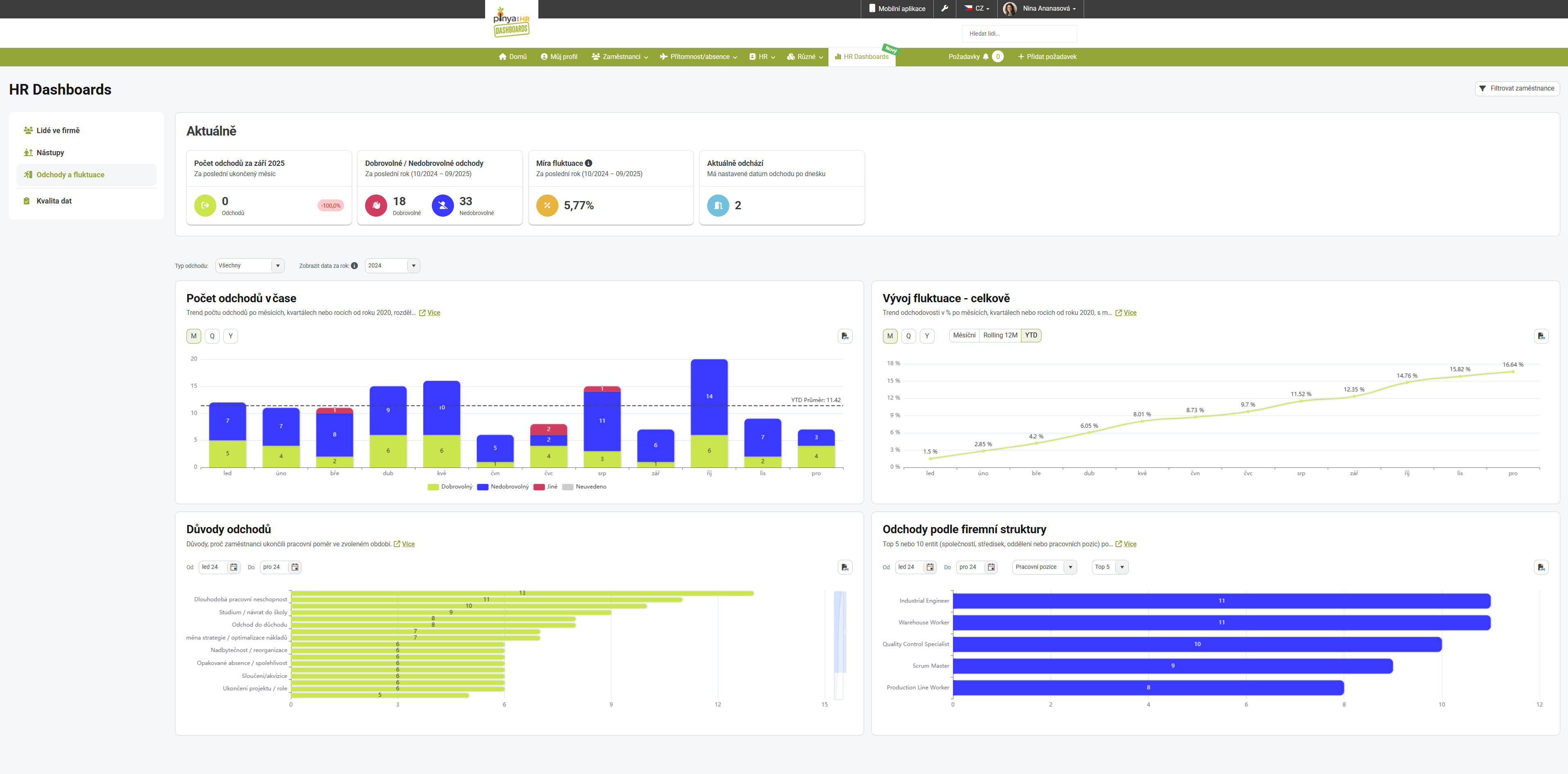Expand the Zaměstnanci menu
The image size is (1568, 774).
[x=619, y=57]
